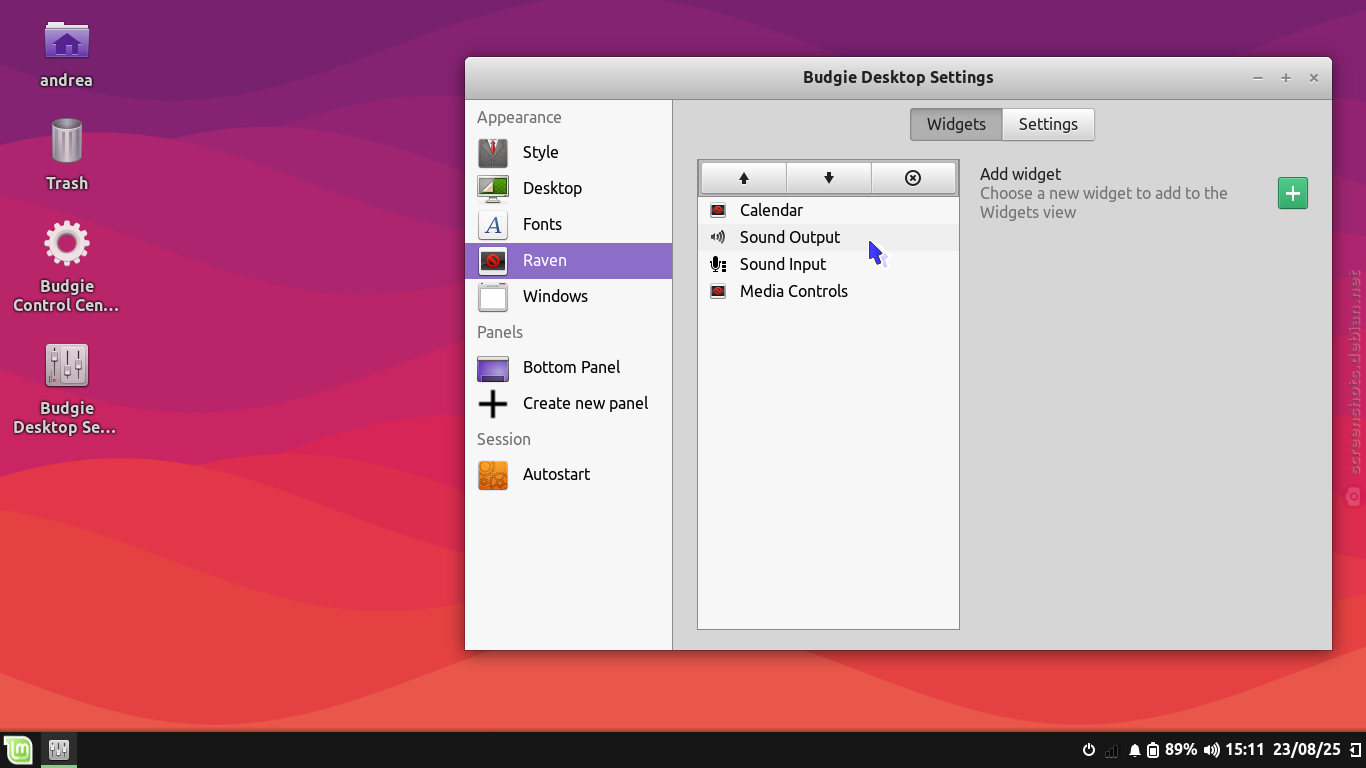The width and height of the screenshot is (1366, 768).
Task: Open the Linux Mint menu in panel
Action: click(x=18, y=750)
